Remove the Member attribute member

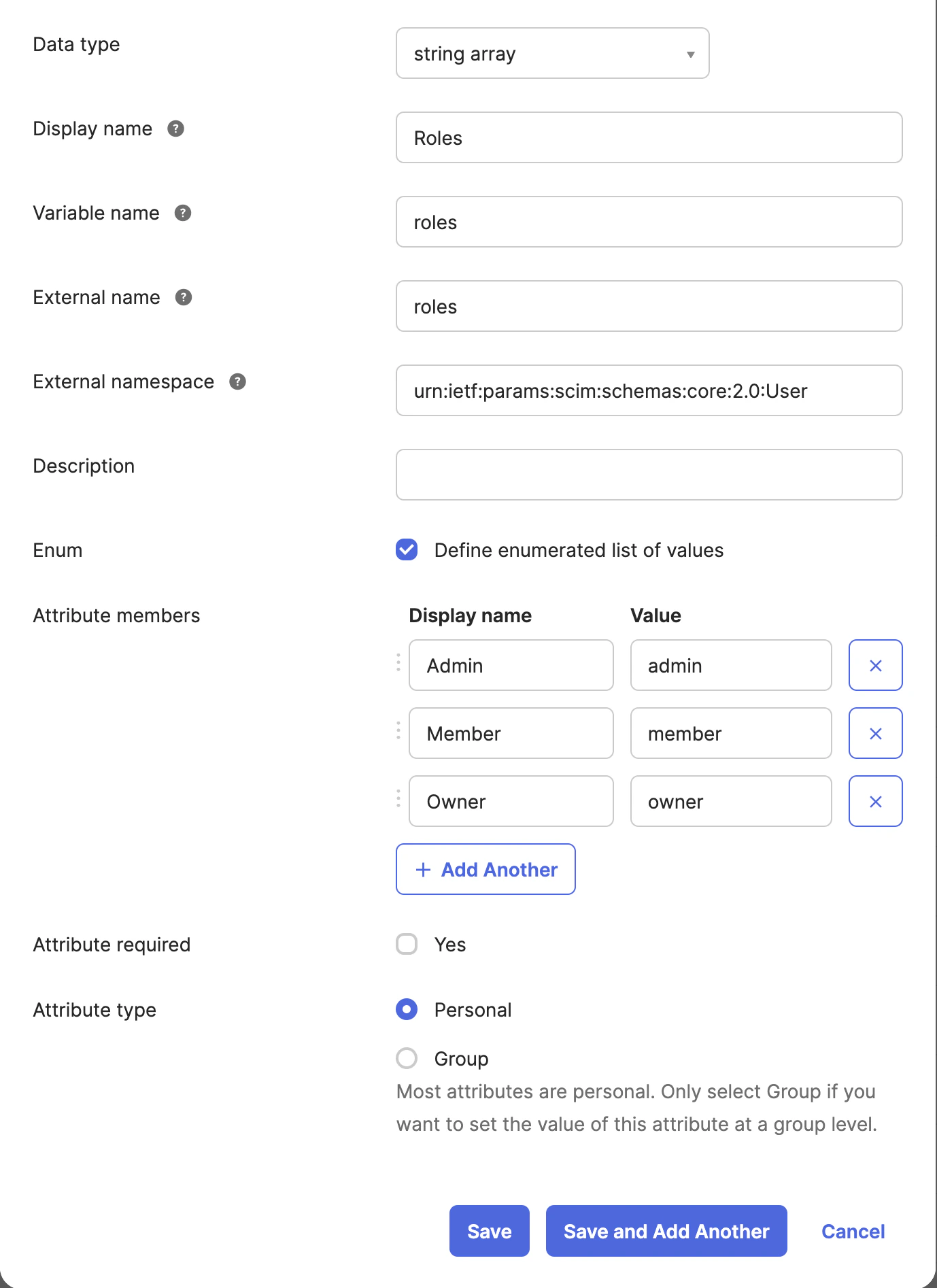875,733
